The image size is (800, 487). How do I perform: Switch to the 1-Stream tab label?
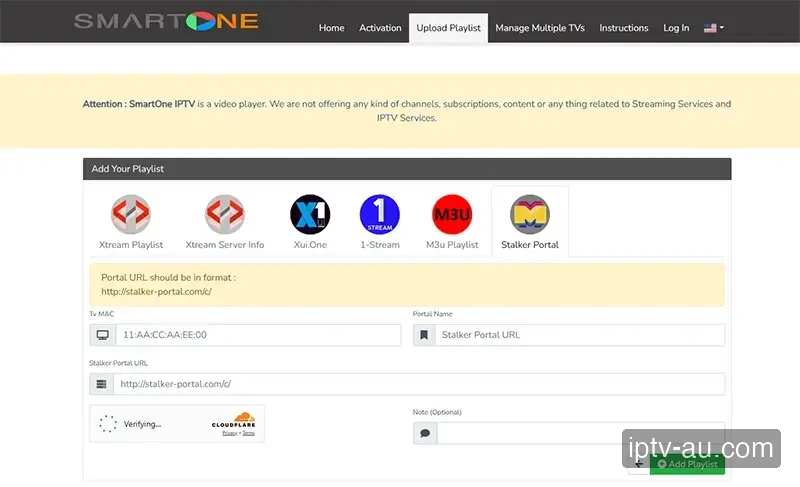380,245
